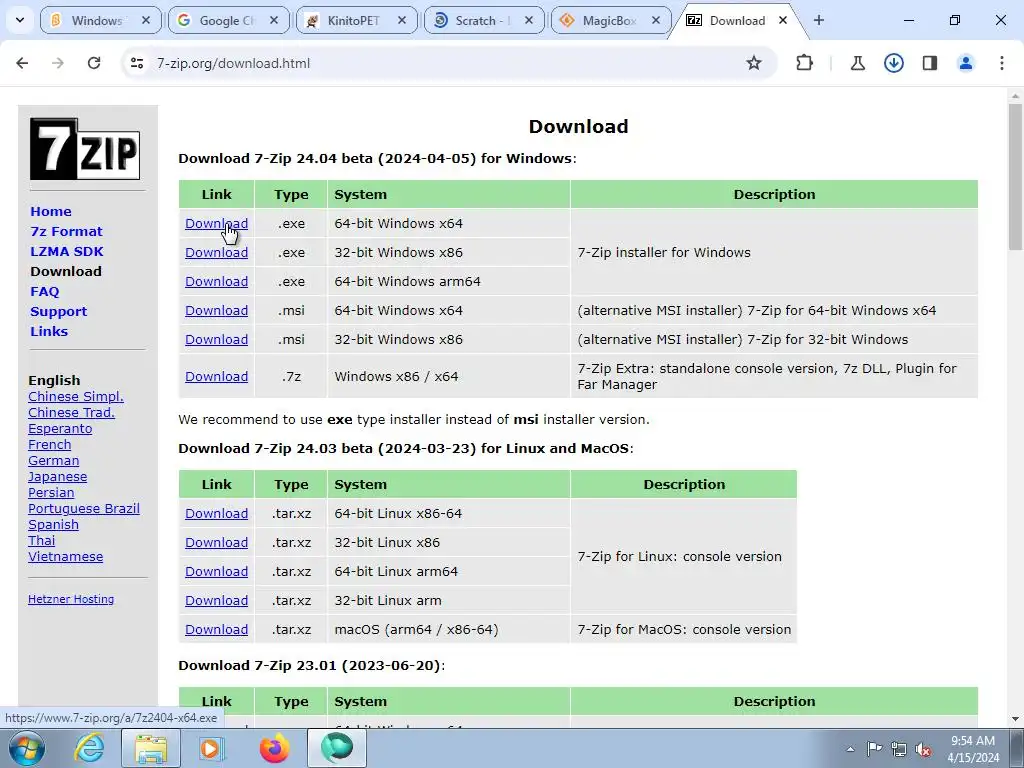Open the Chrome profile avatar
The height and width of the screenshot is (768, 1024).
pyautogui.click(x=965, y=63)
